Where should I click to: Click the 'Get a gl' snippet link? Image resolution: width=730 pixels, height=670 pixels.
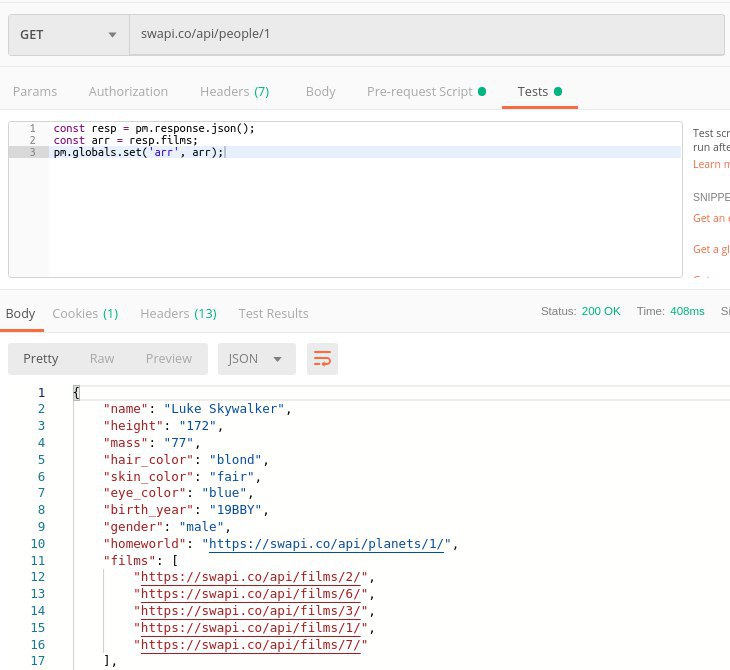coord(711,249)
